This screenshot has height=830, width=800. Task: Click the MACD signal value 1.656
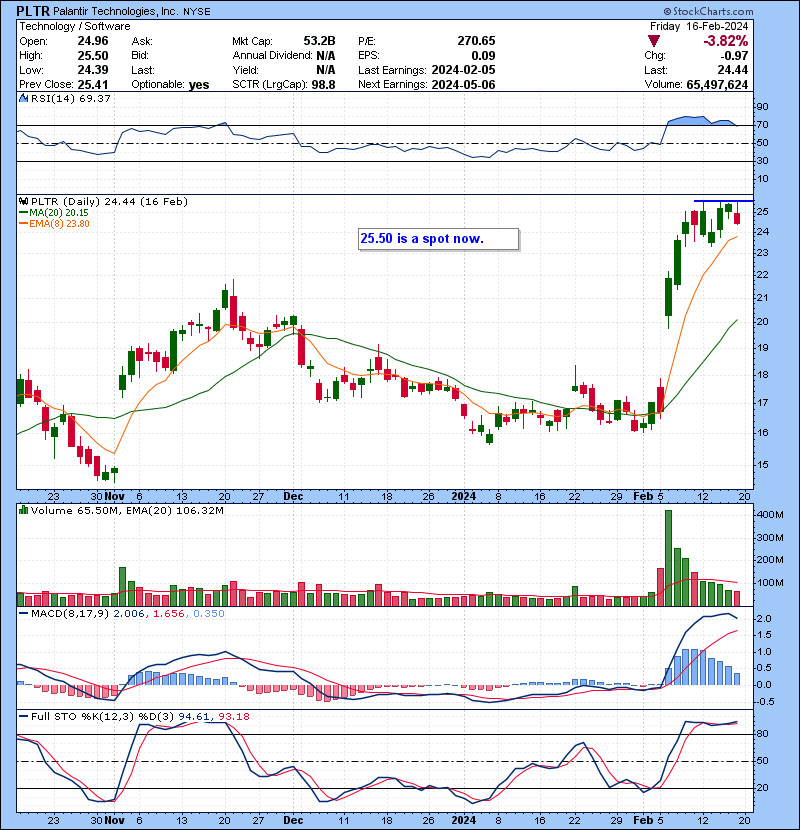[x=169, y=614]
